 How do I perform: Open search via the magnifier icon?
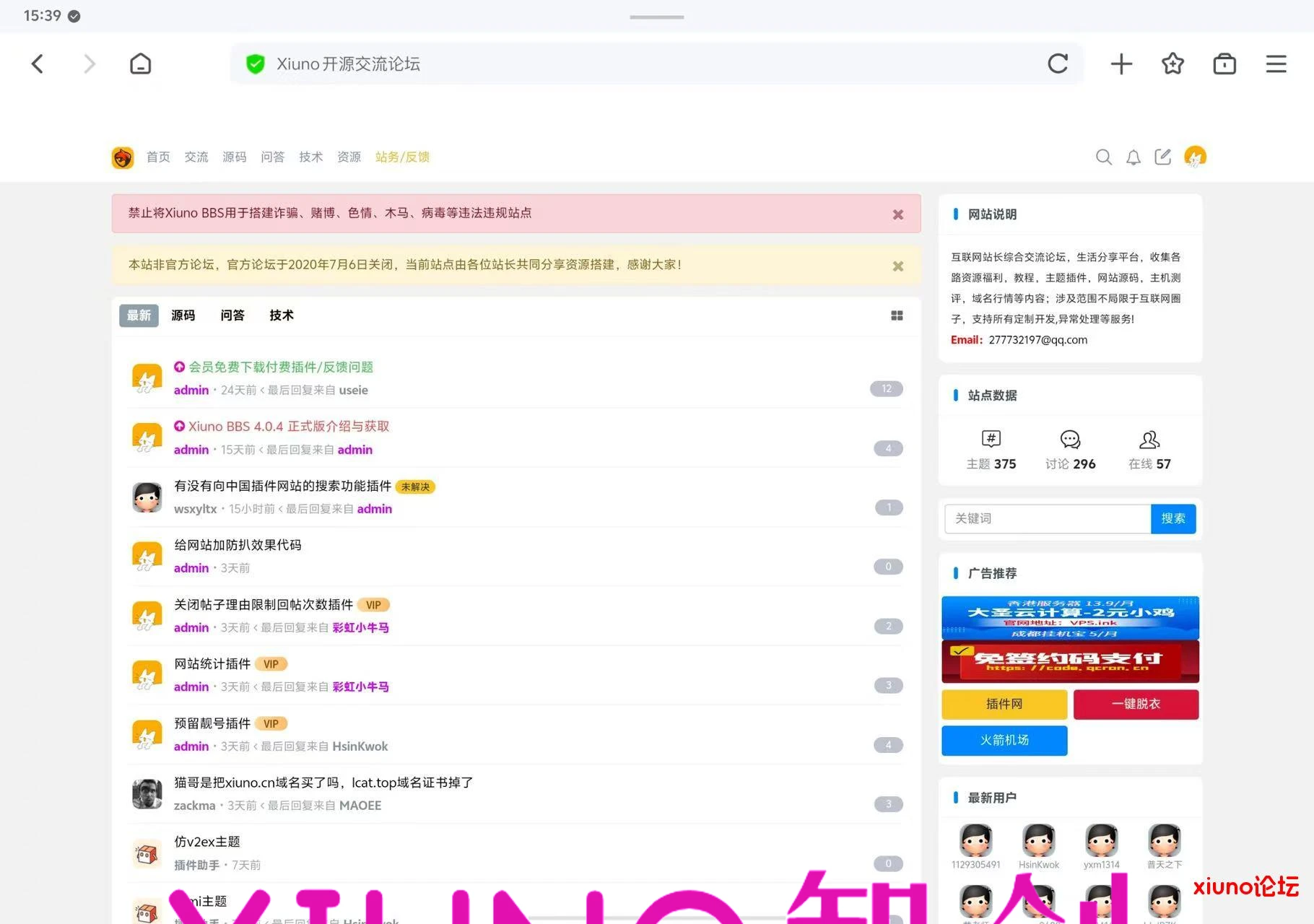tap(1103, 157)
